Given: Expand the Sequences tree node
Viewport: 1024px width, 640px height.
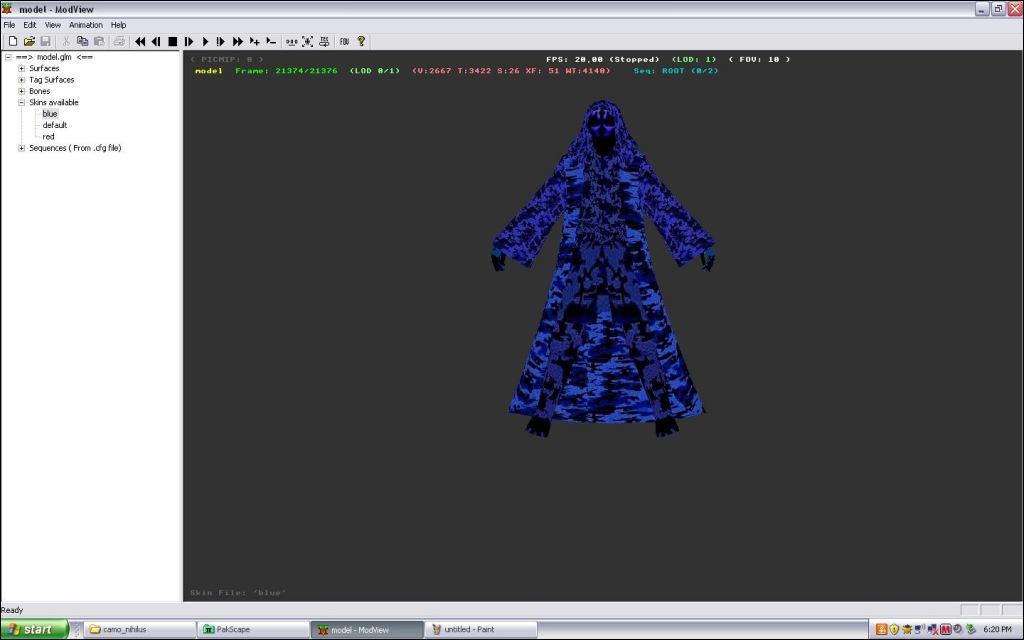Looking at the screenshot, I should click(22, 148).
